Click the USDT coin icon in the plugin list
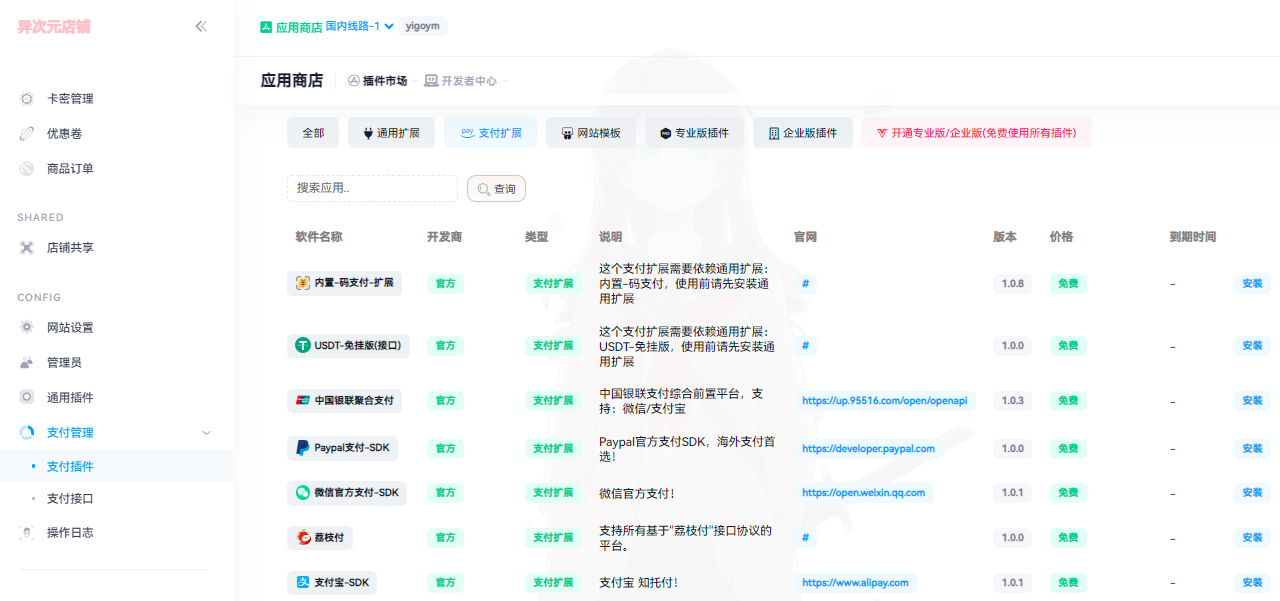1280x601 pixels. [x=304, y=345]
